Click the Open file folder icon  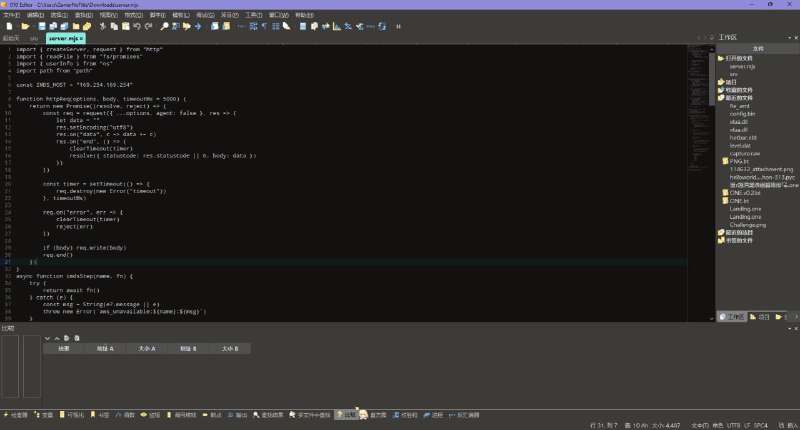(26, 27)
